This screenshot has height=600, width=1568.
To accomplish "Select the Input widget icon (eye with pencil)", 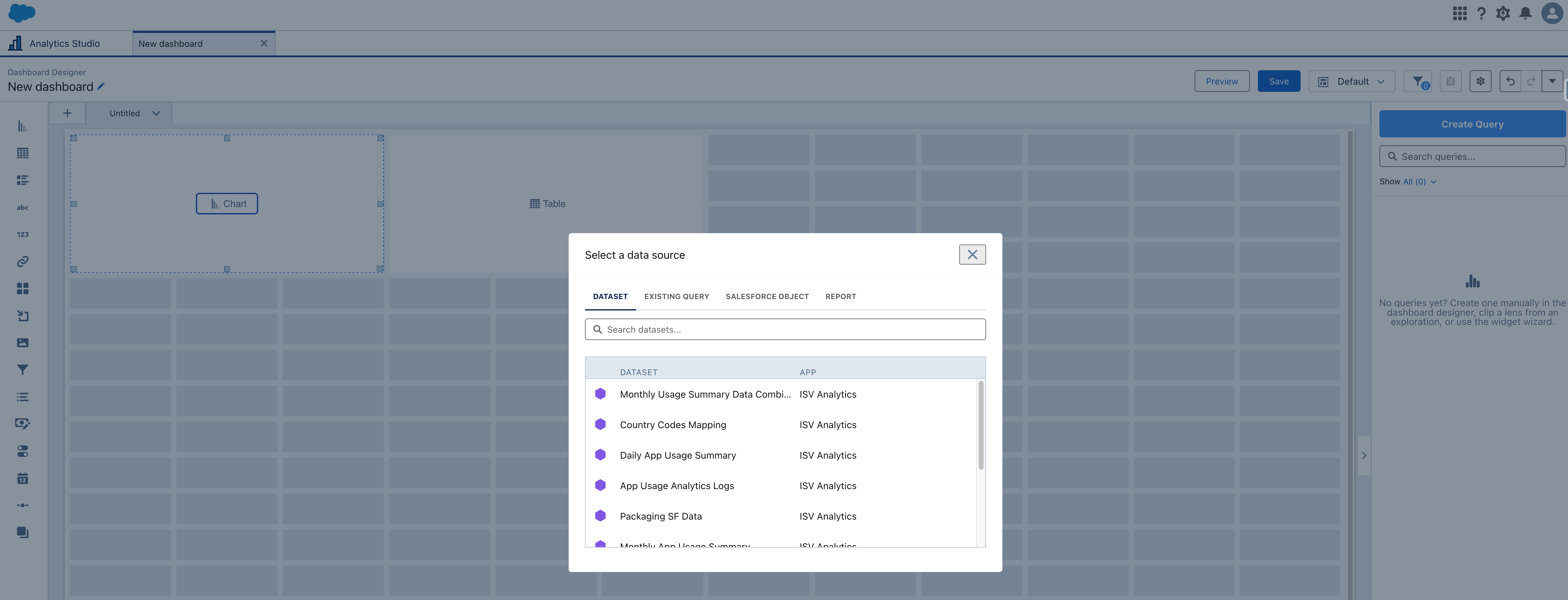I will click(x=22, y=424).
